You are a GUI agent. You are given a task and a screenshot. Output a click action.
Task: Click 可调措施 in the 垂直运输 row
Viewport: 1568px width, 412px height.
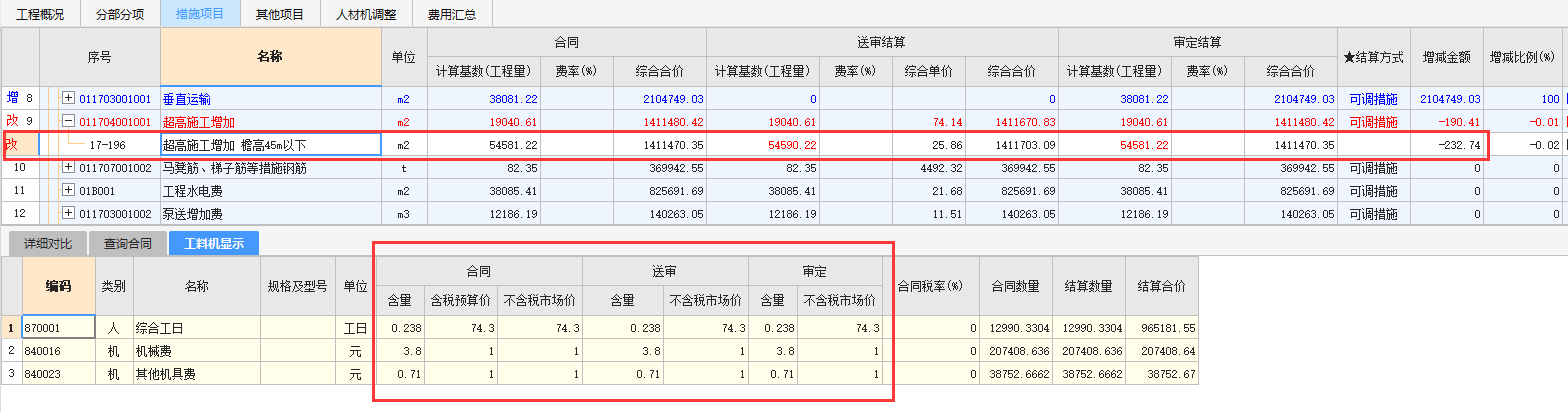[1373, 99]
